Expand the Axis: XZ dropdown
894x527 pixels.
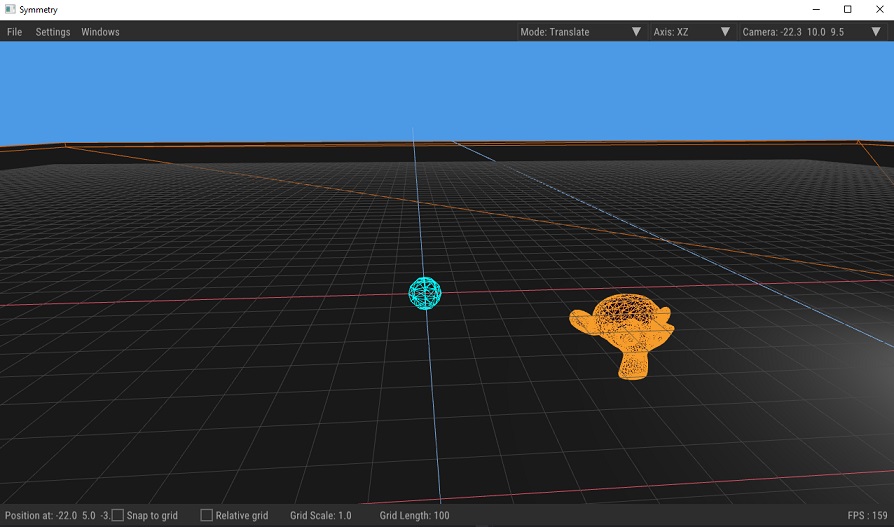click(692, 32)
